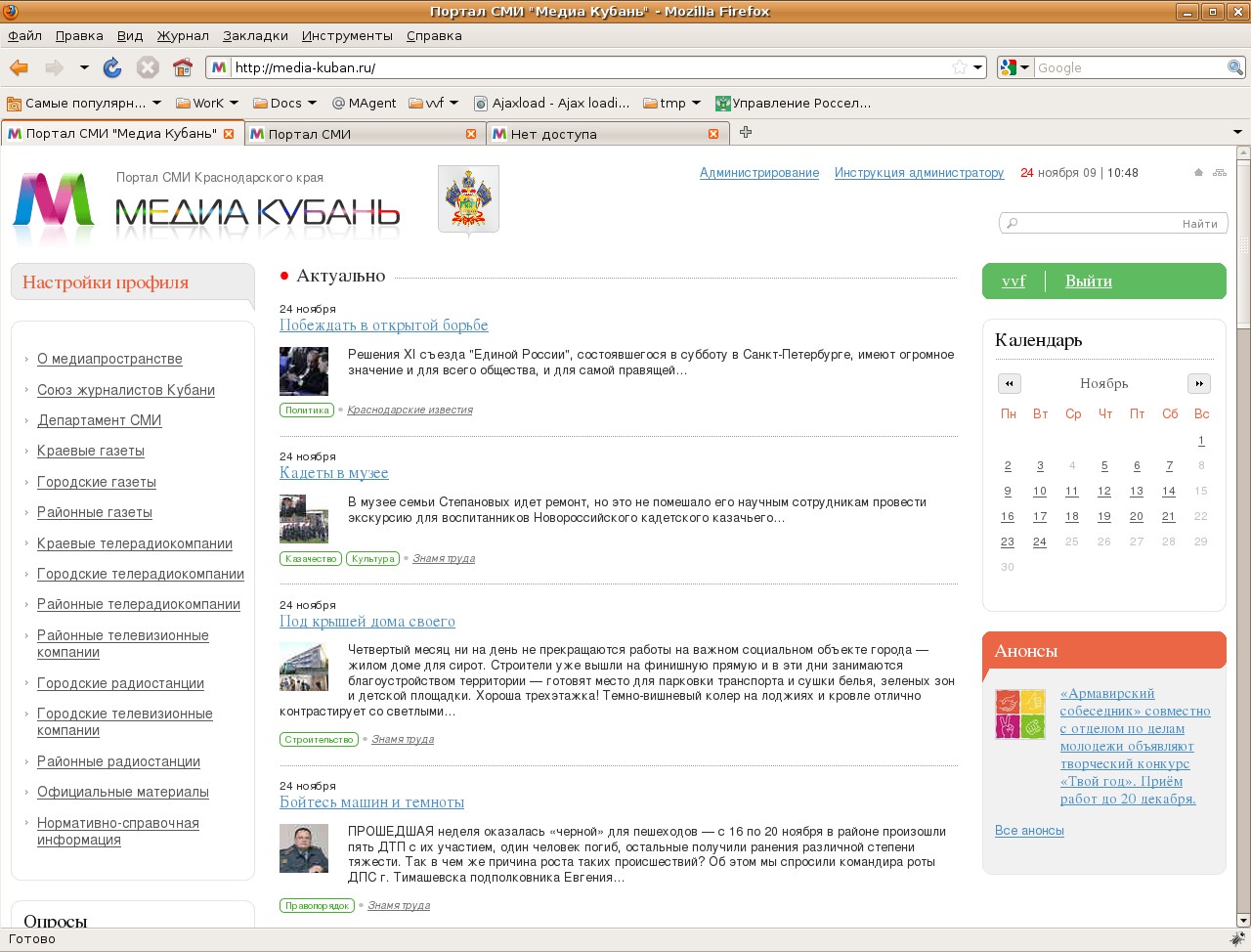Open the list all tabs dropdown
This screenshot has width=1251, height=952.
pos(1237,132)
